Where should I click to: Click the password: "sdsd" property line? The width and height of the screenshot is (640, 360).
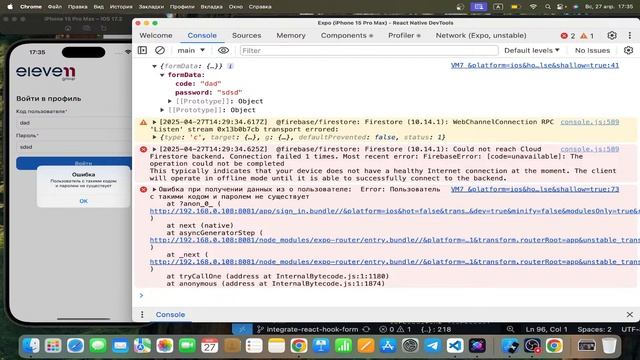coord(208,92)
